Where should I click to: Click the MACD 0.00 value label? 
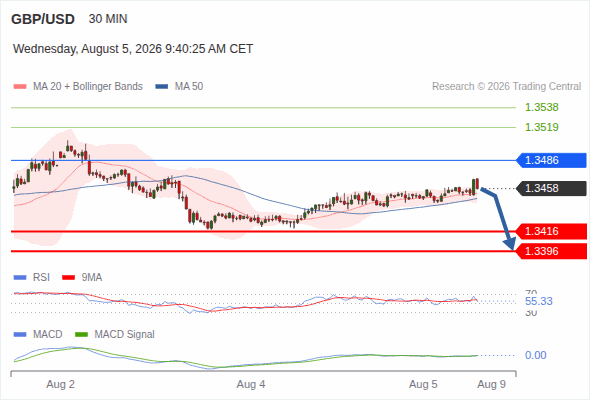(535, 355)
